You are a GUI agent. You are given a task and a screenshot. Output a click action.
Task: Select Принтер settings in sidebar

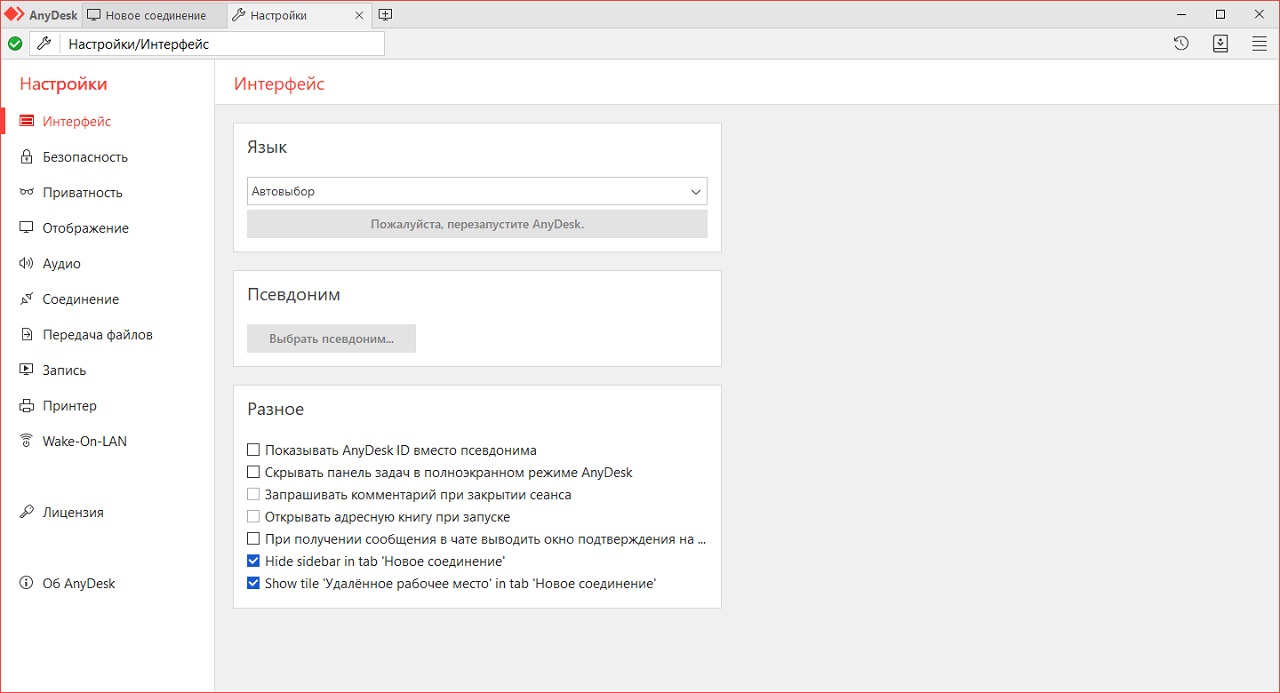coord(69,406)
